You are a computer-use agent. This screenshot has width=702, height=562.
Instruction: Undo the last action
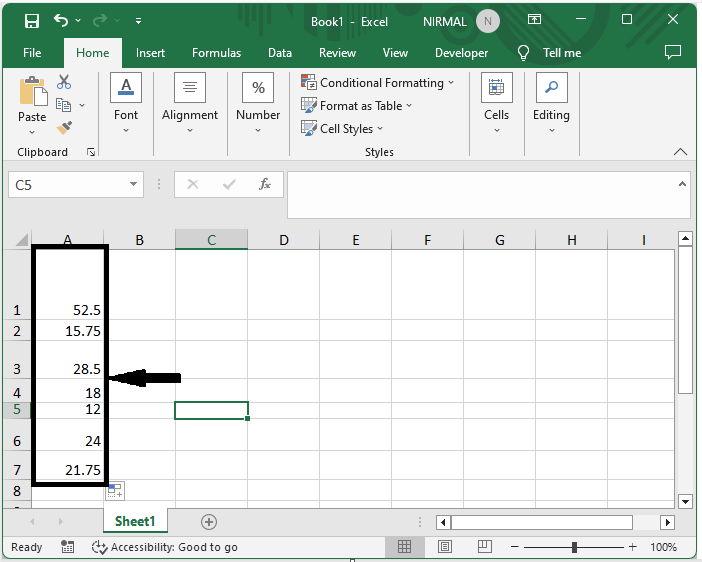pos(61,20)
